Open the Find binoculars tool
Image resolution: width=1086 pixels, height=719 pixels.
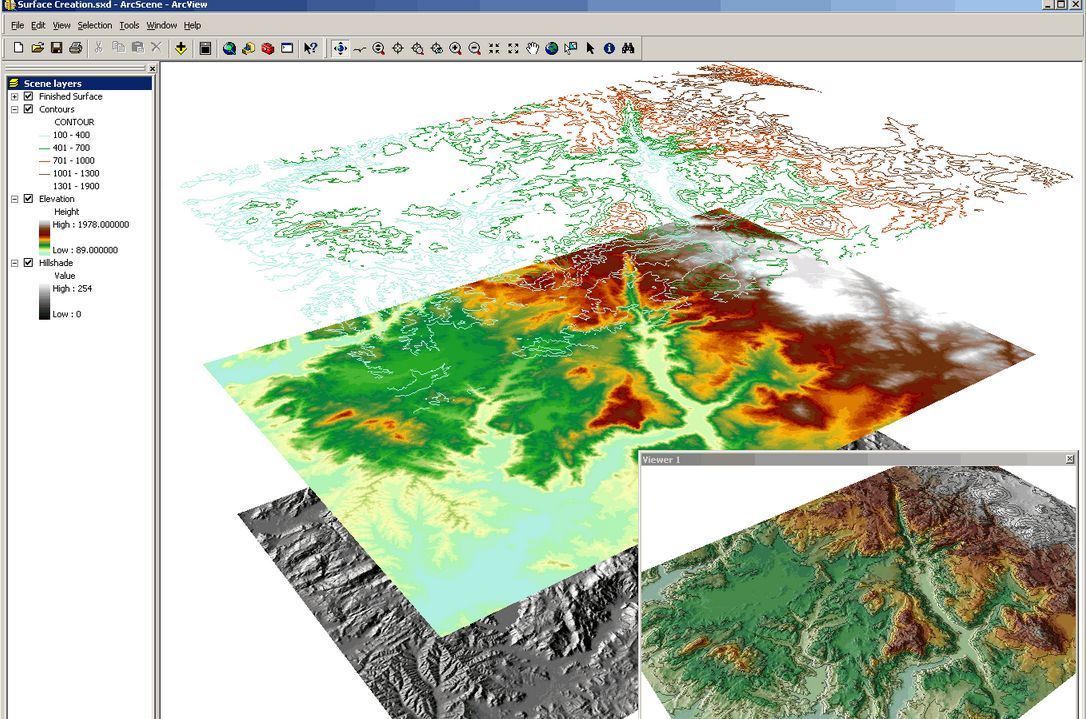629,48
